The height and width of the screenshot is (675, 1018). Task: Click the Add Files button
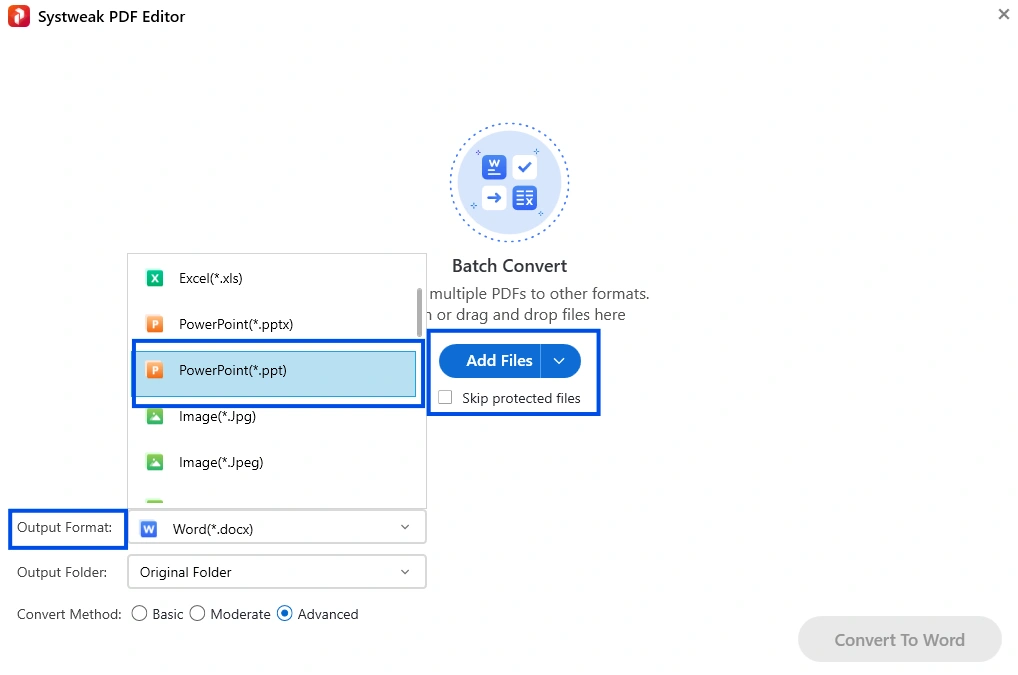[x=490, y=361]
